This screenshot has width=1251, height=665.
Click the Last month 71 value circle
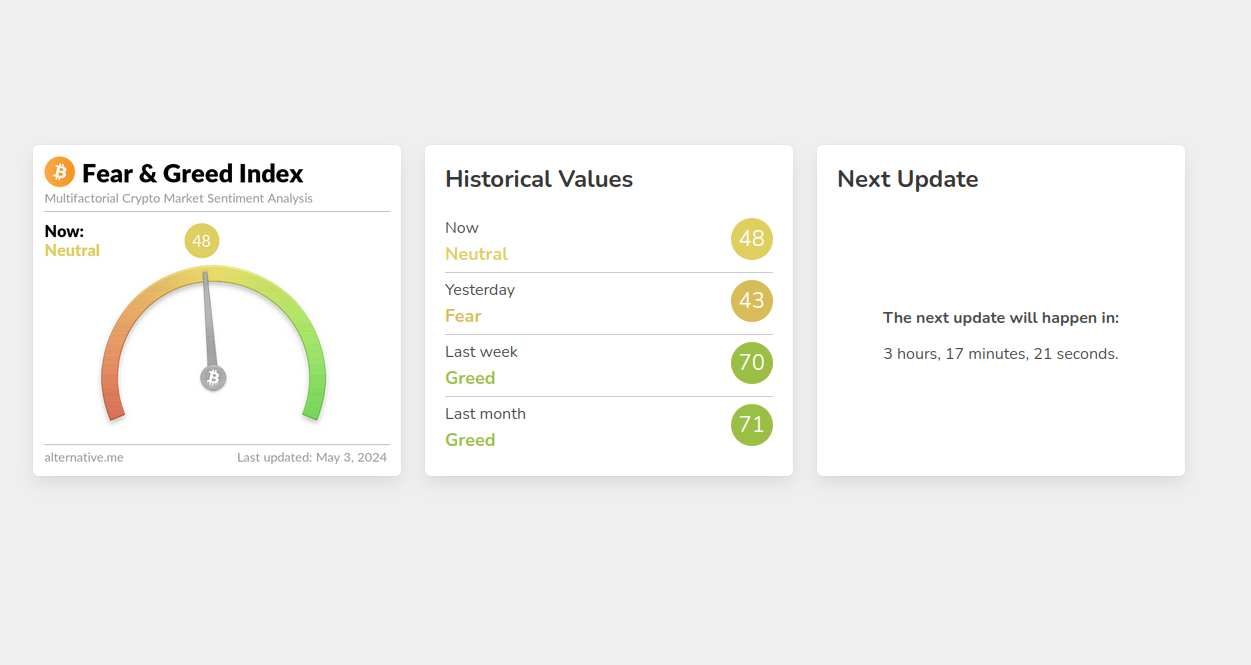pyautogui.click(x=752, y=425)
